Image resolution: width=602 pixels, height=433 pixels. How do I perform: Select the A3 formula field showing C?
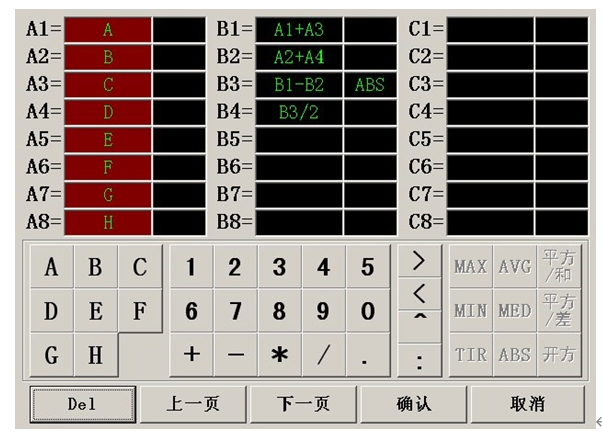[x=108, y=85]
